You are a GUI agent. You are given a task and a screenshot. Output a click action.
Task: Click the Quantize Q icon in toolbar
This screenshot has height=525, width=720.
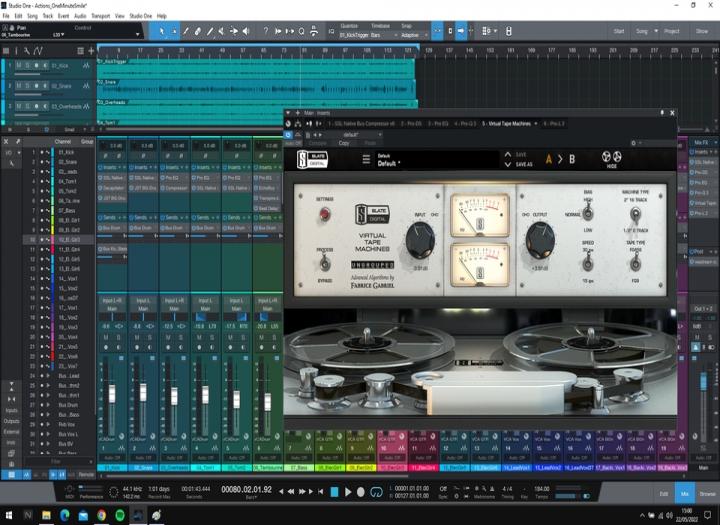click(301, 31)
